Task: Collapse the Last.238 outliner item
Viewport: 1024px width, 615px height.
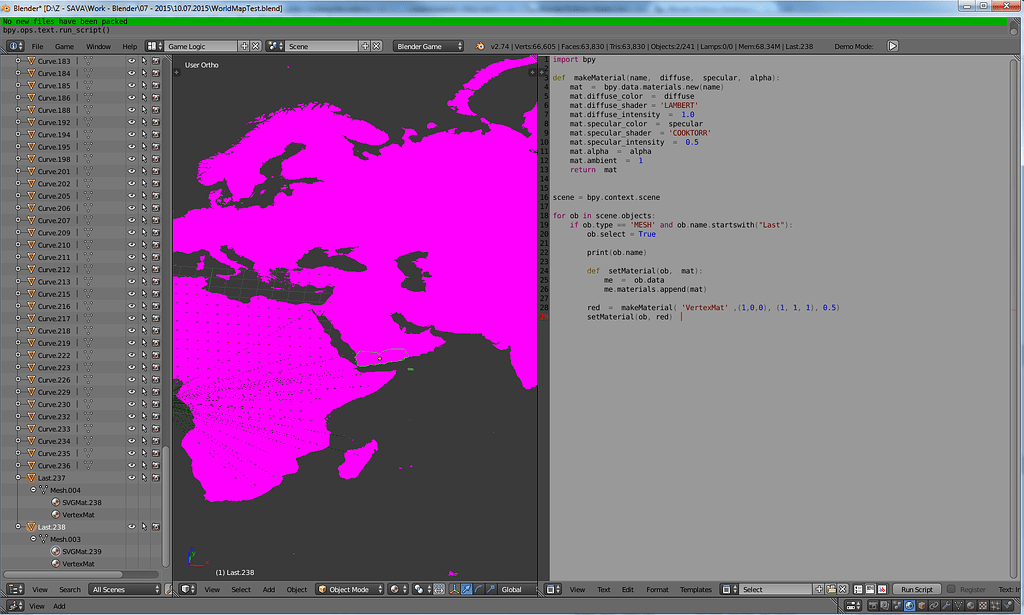Action: (x=18, y=527)
